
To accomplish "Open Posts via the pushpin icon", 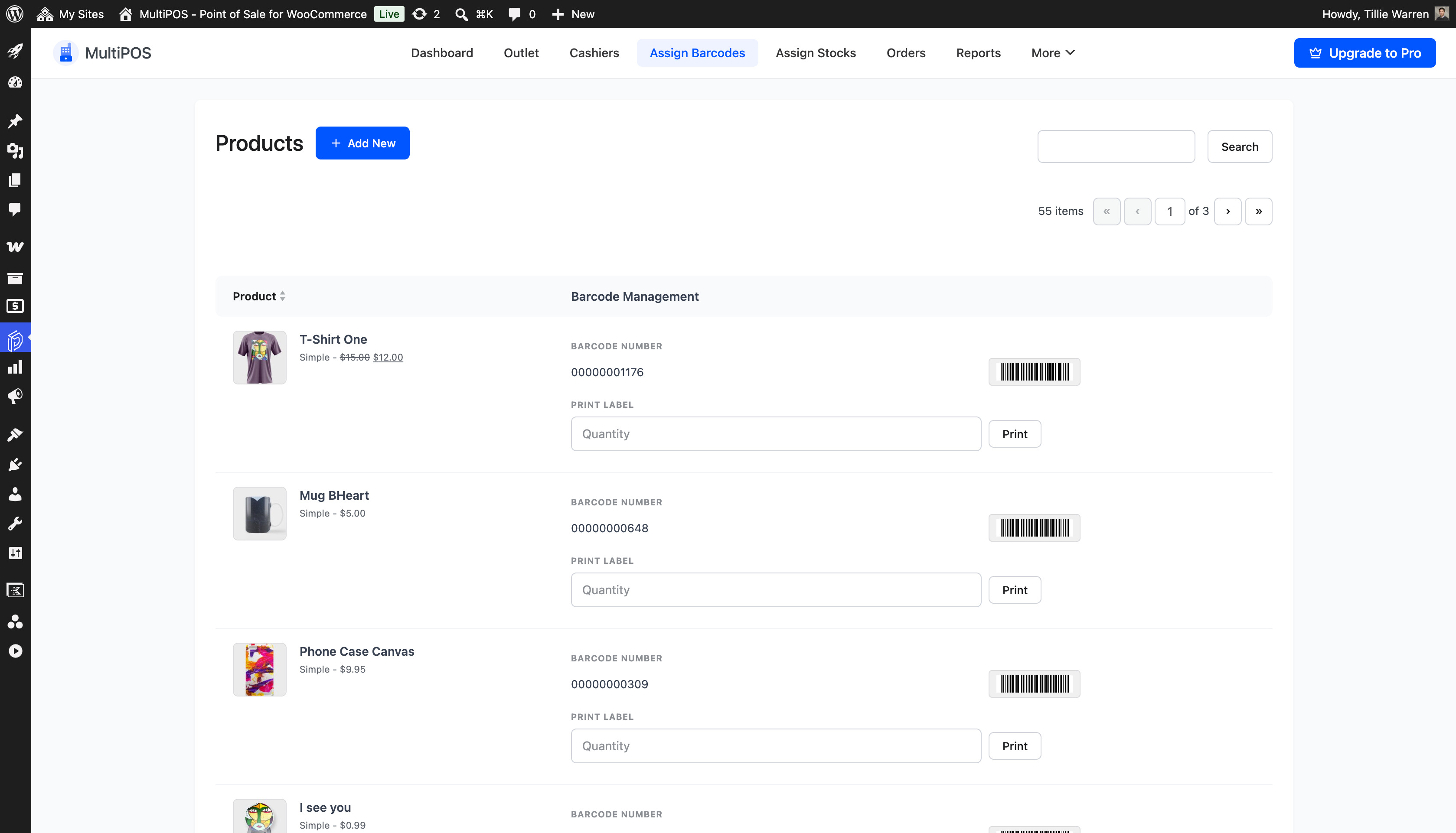I will tap(16, 121).
